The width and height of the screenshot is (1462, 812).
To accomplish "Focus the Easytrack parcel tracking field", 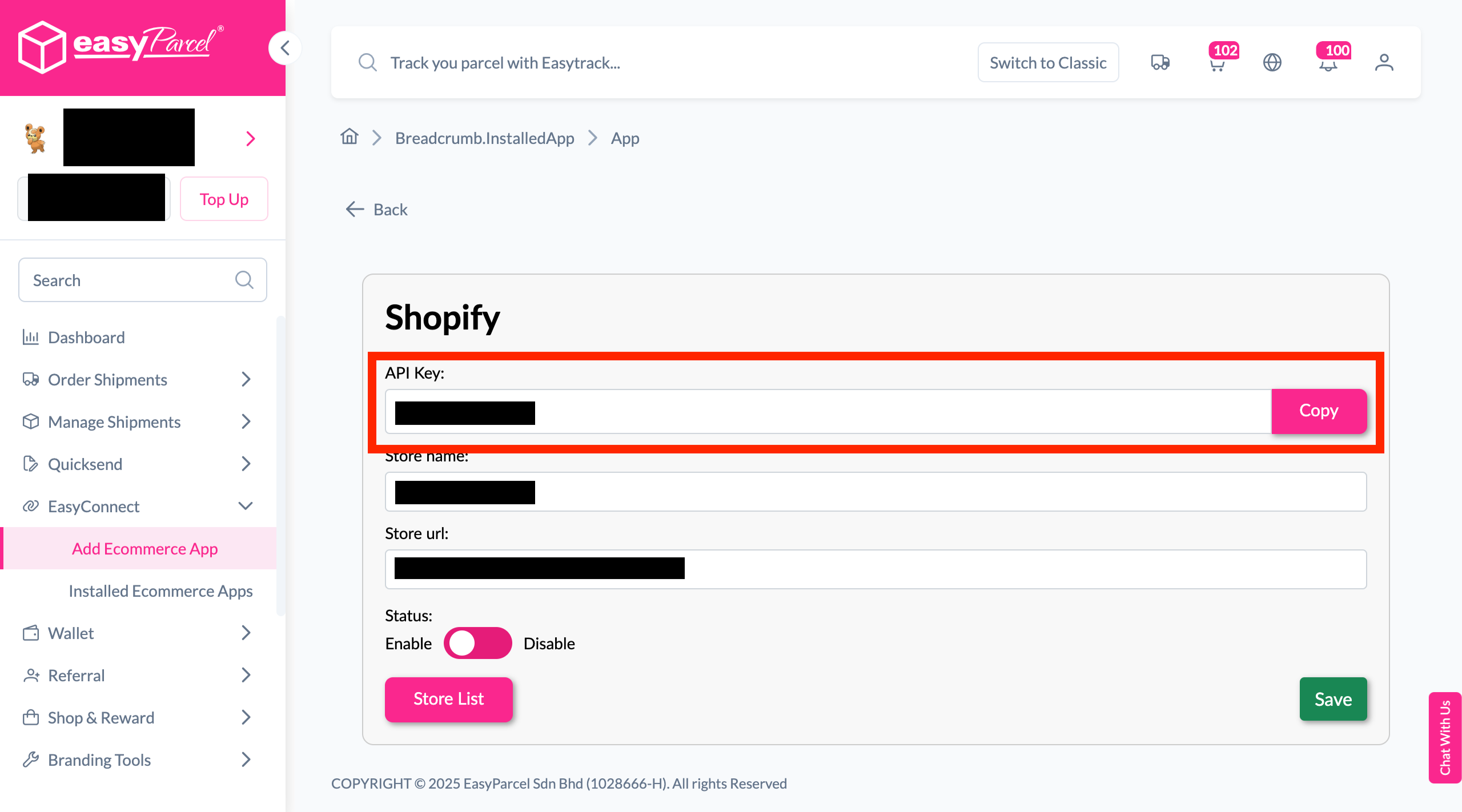I will coord(657,62).
